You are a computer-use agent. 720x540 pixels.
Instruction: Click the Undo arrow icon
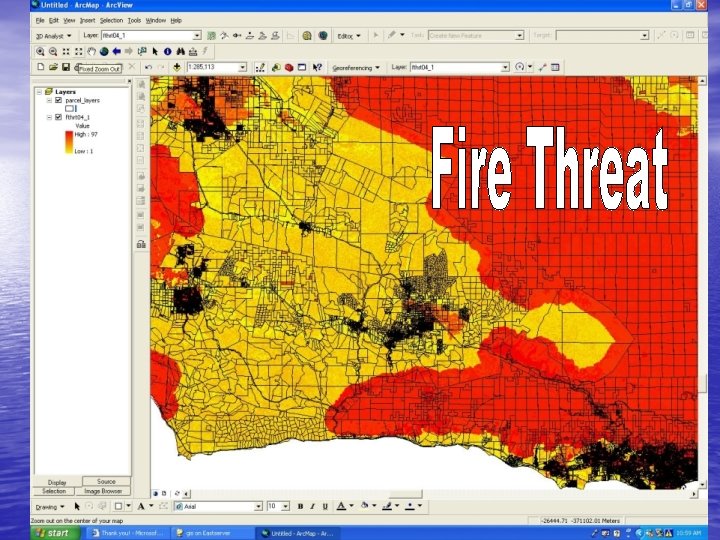tap(148, 67)
